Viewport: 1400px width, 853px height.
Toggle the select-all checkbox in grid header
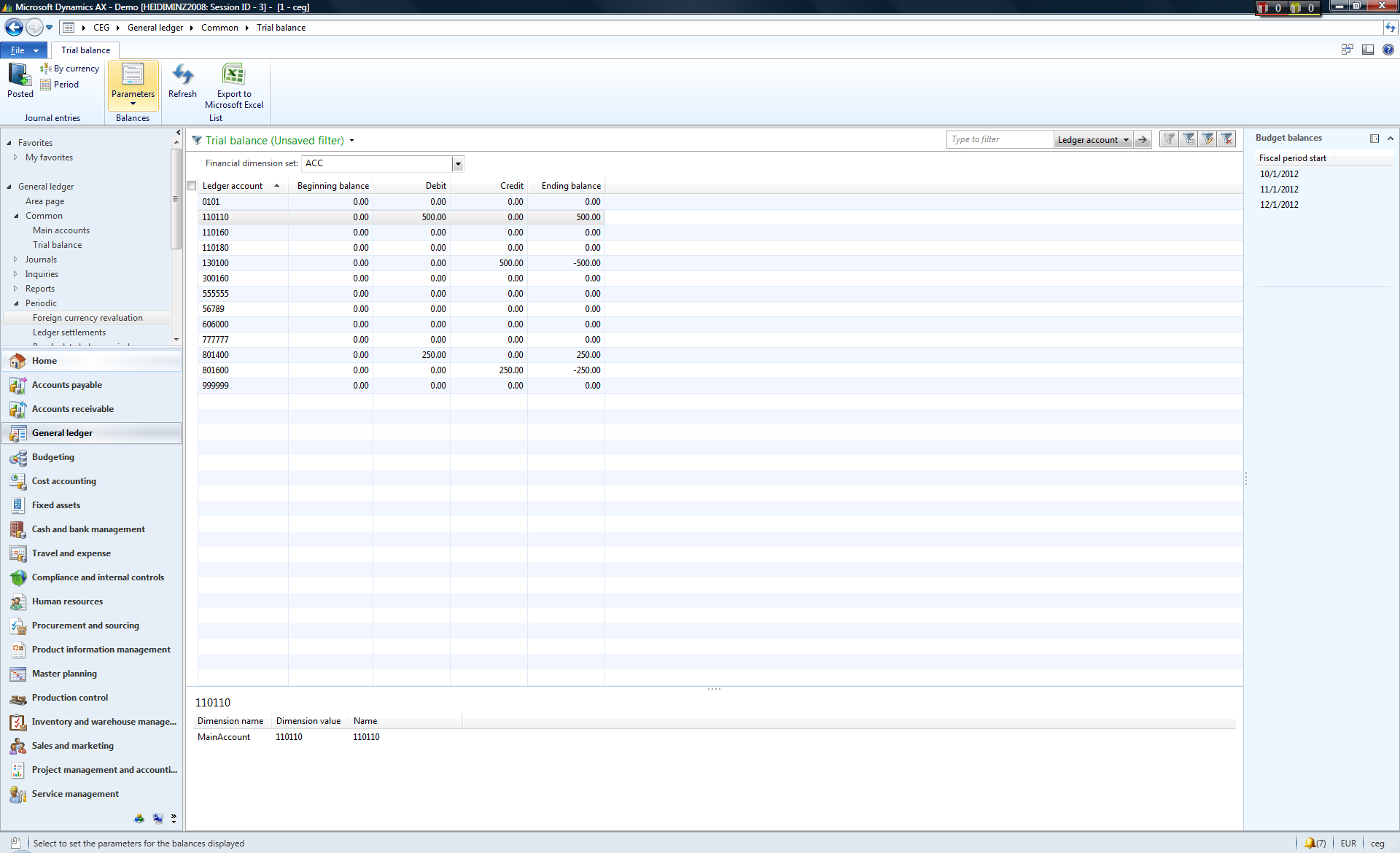point(192,186)
